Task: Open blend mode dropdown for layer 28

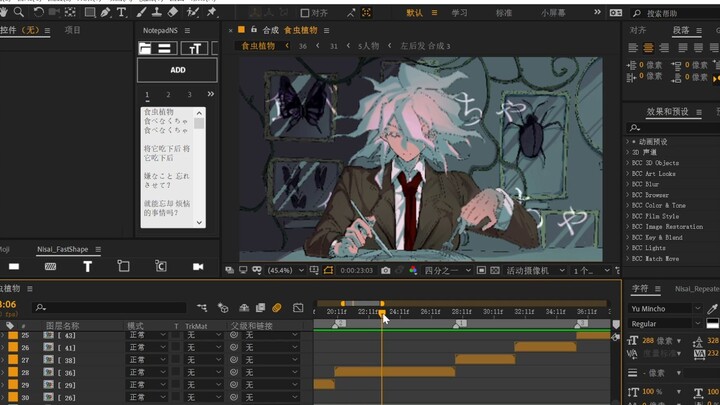Action: pos(147,372)
